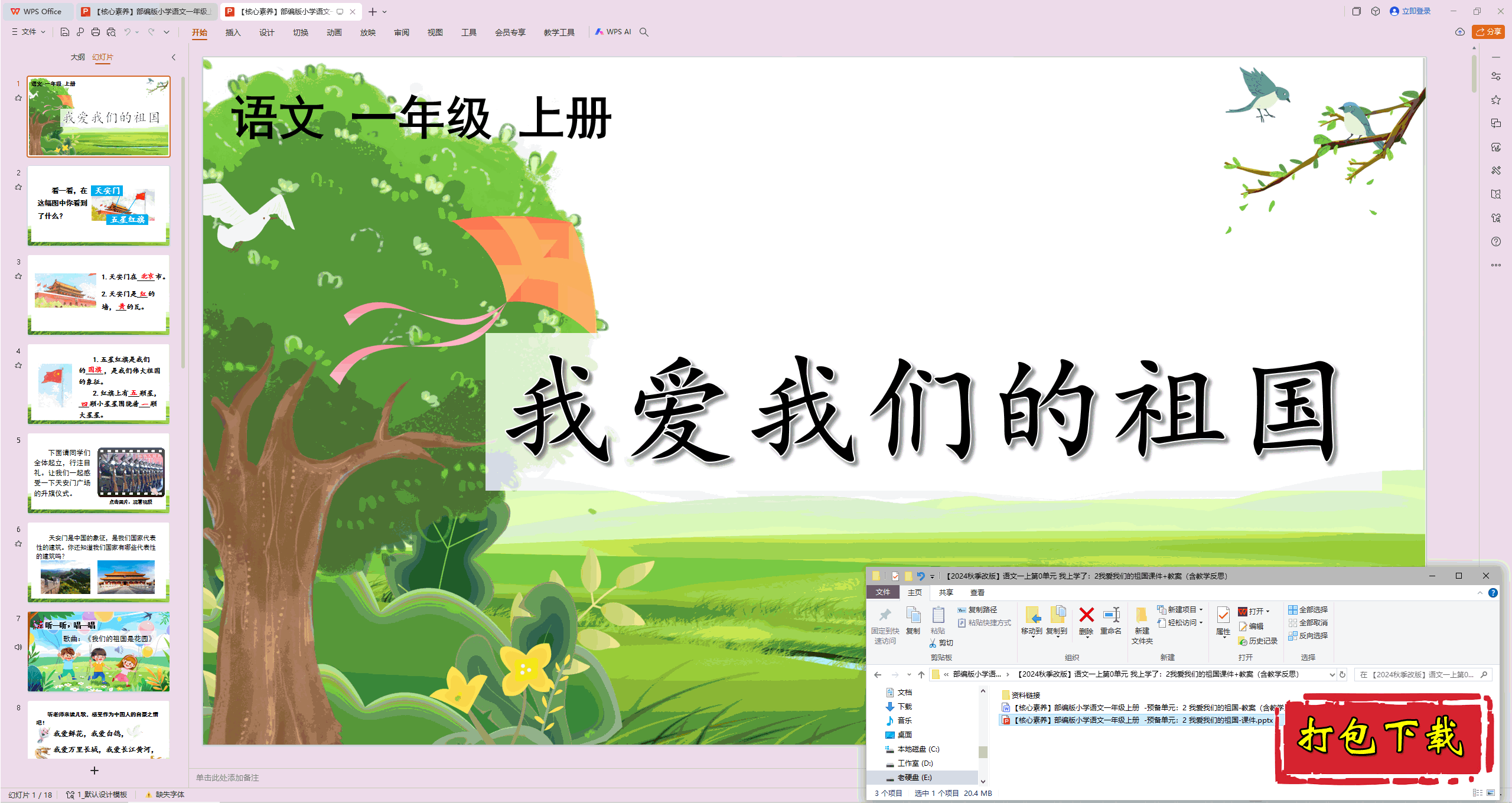Open the settings sliders icon in right sidebar

coord(1495,76)
